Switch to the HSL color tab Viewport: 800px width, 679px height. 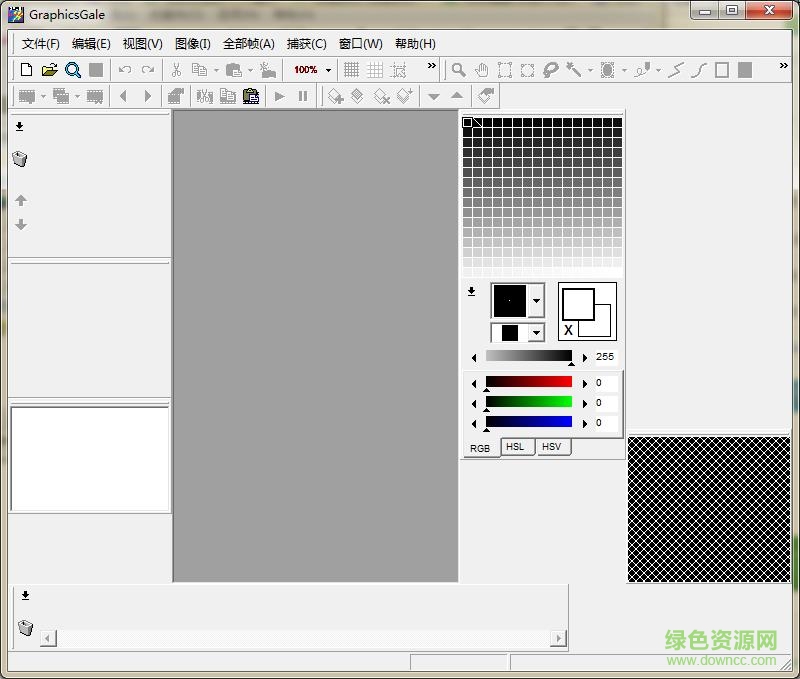(x=515, y=447)
